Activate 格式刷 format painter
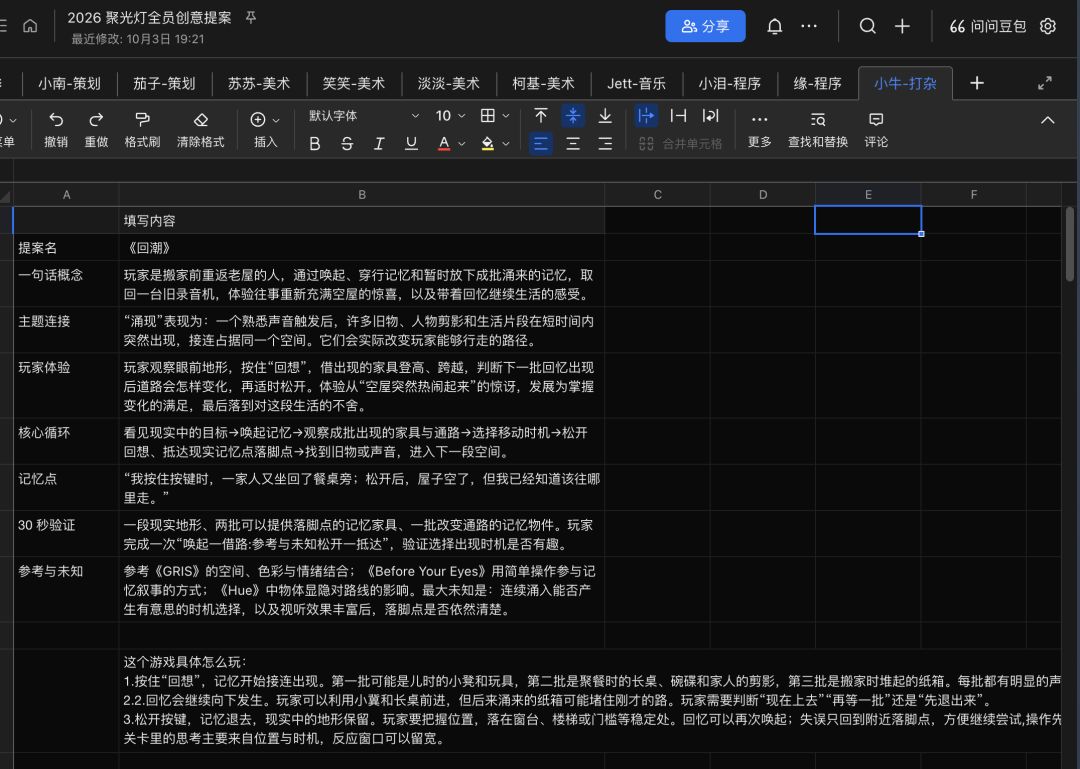This screenshot has width=1080, height=769. [x=142, y=130]
